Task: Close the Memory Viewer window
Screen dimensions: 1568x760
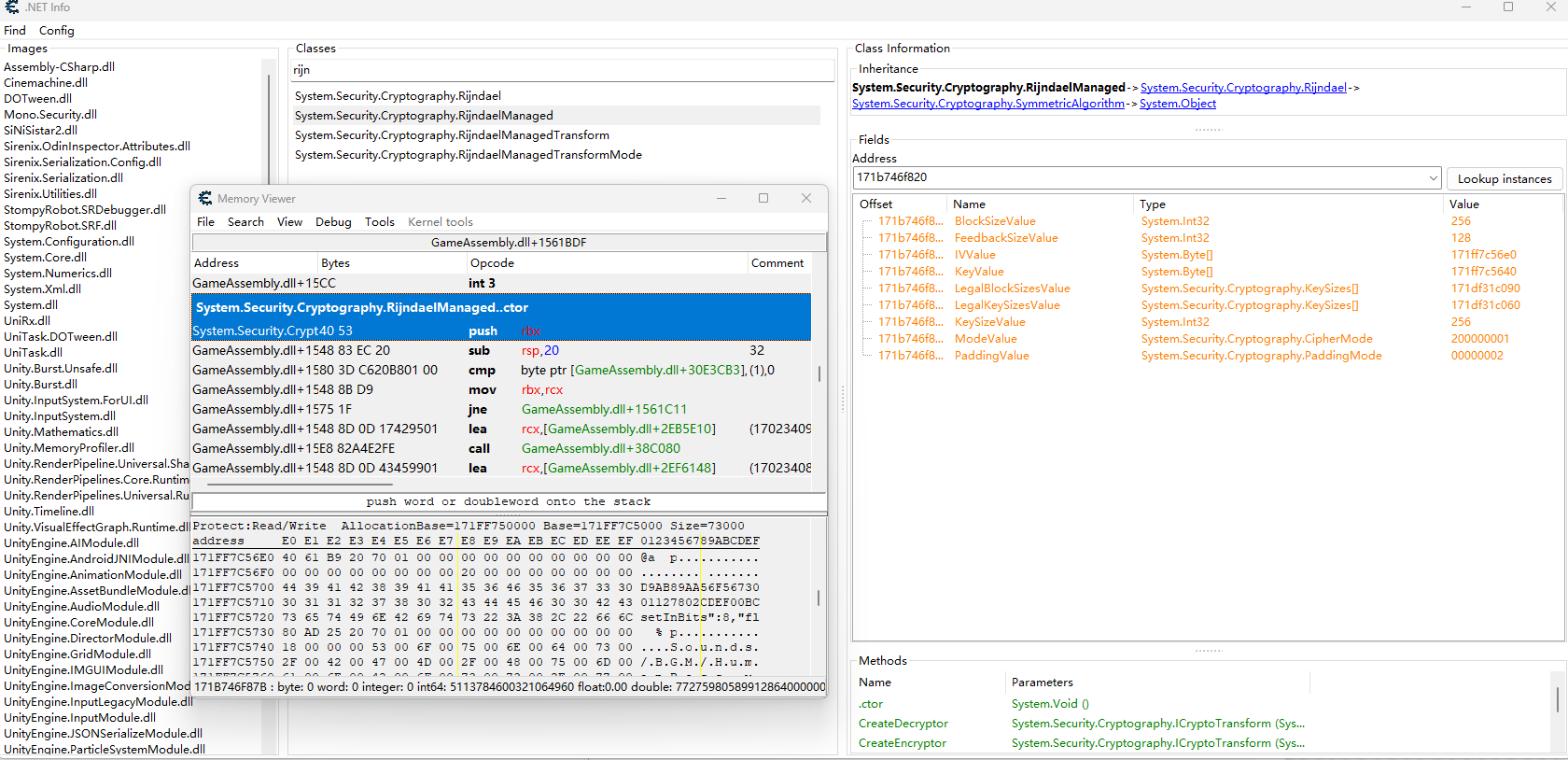Action: [806, 198]
